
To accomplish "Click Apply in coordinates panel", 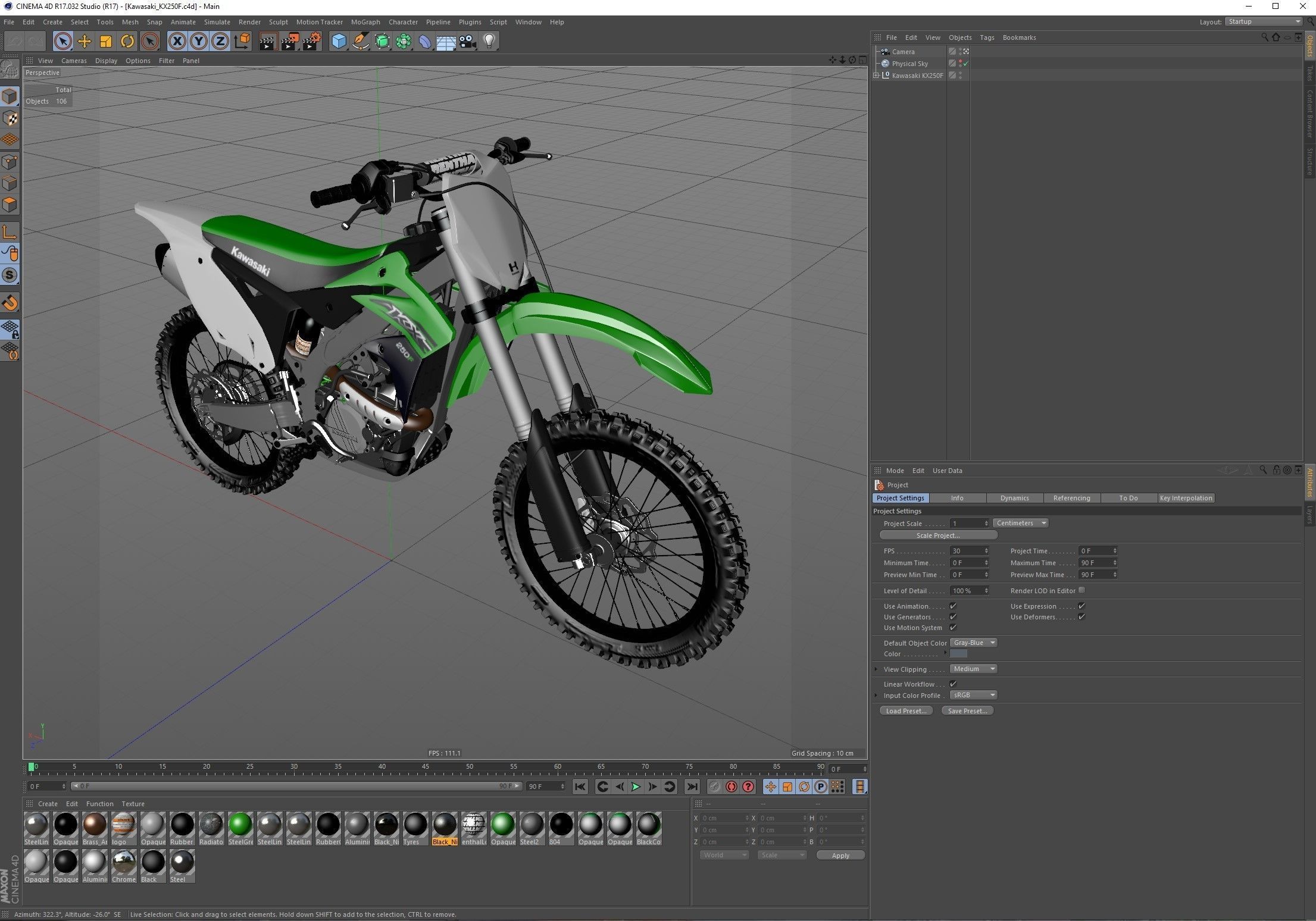I will click(x=840, y=856).
